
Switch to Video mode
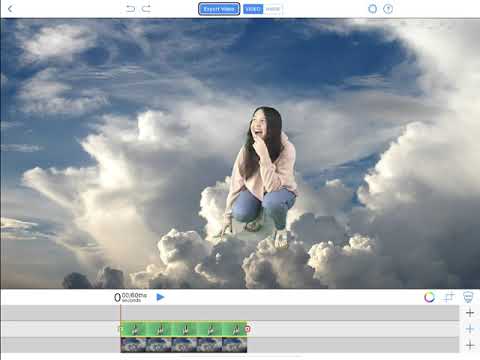[x=253, y=9]
